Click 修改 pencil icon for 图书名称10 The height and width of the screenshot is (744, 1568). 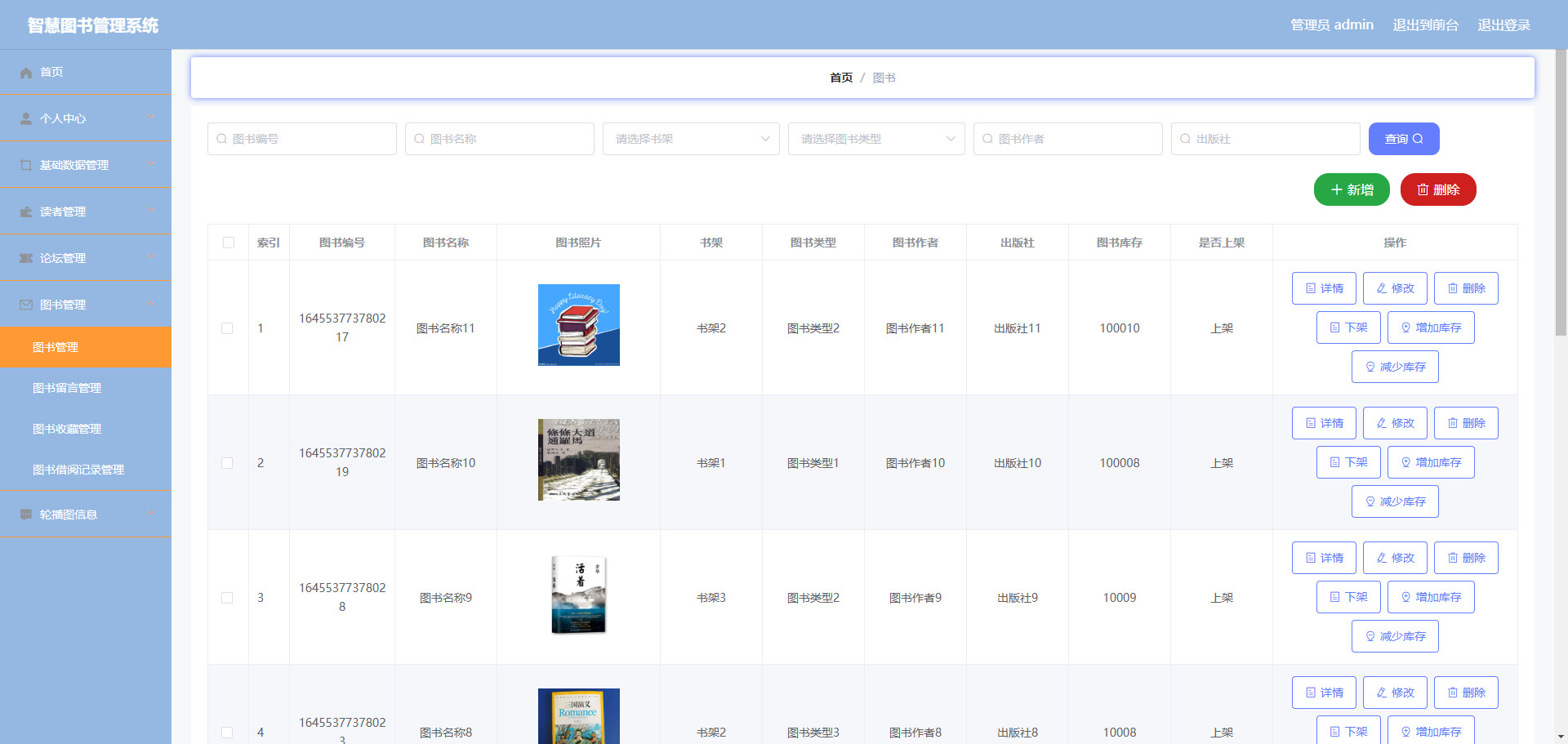[x=1382, y=423]
